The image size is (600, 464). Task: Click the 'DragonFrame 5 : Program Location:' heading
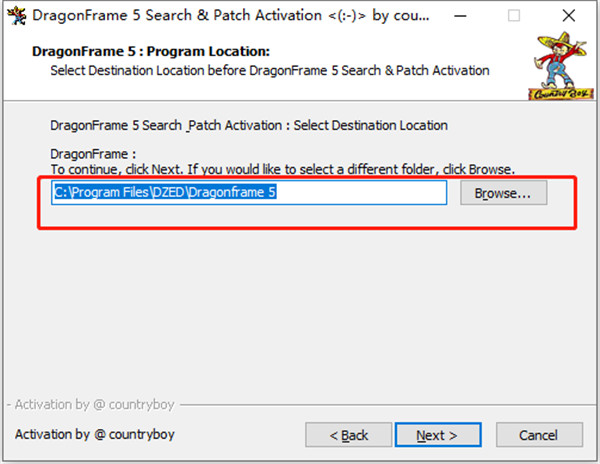[151, 51]
